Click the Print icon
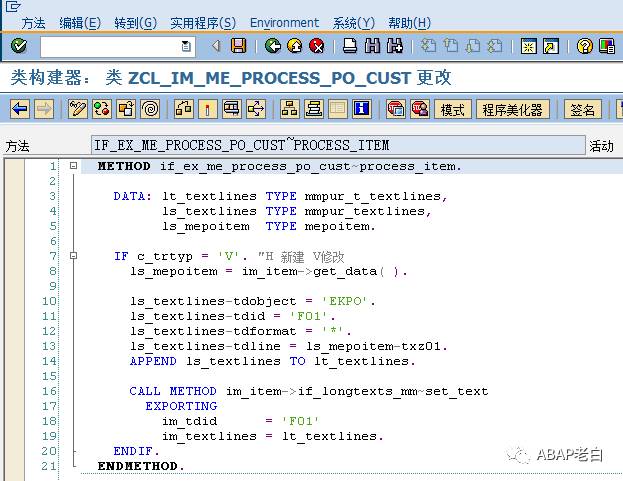The width and height of the screenshot is (623, 481). [350, 46]
